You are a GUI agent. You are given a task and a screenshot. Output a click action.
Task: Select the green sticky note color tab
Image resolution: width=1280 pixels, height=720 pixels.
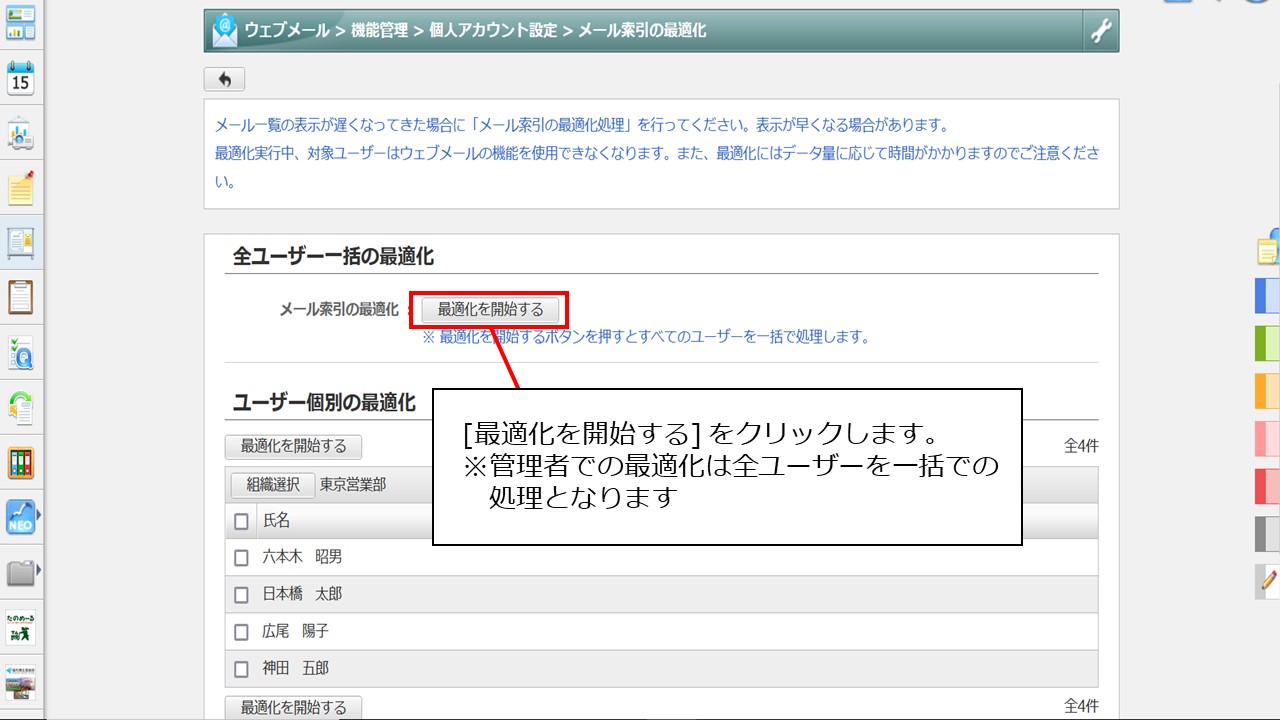(x=1267, y=343)
